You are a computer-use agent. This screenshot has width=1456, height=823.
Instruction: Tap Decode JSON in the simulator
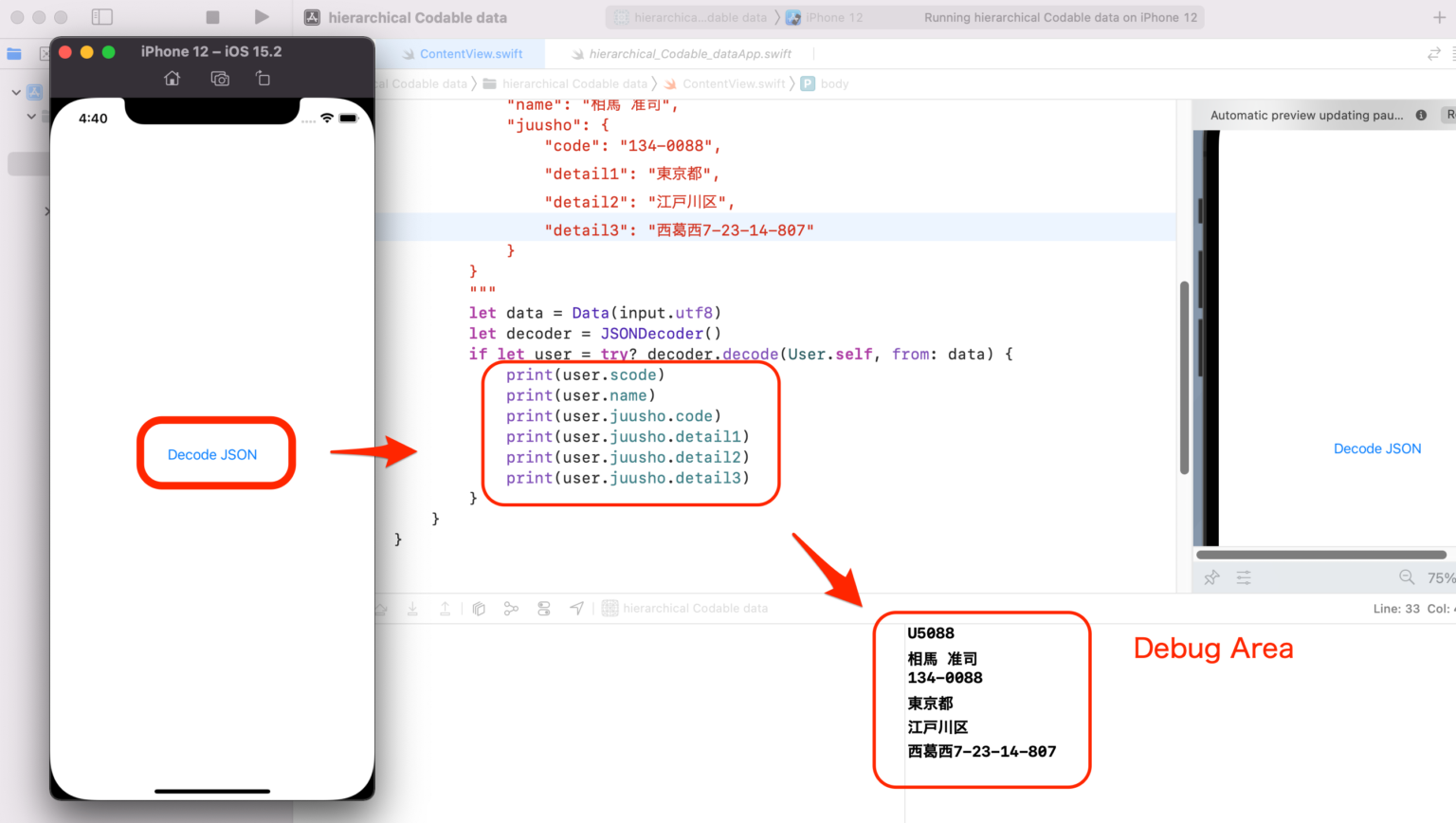click(x=211, y=453)
